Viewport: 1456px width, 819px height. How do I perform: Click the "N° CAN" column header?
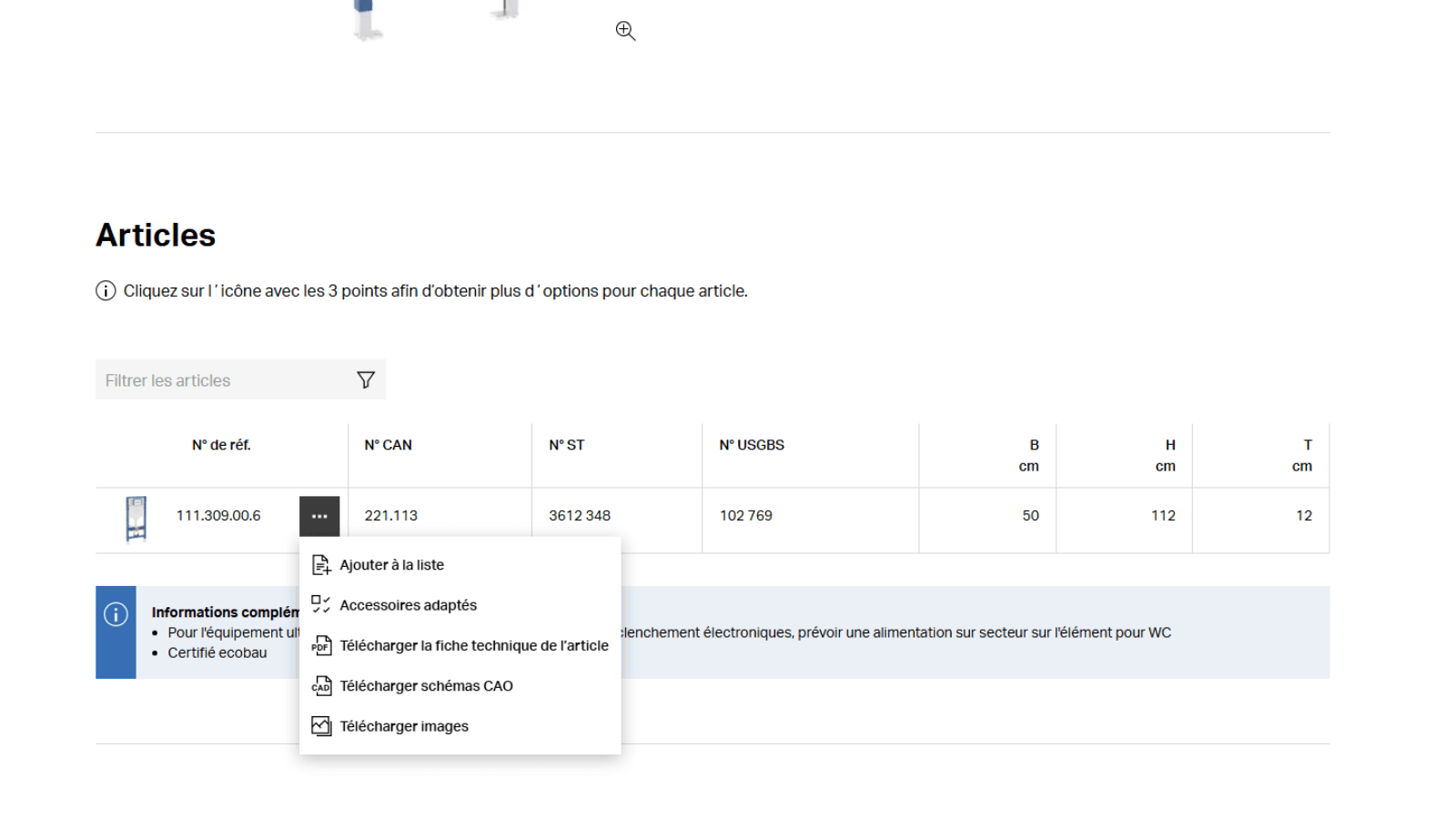389,445
